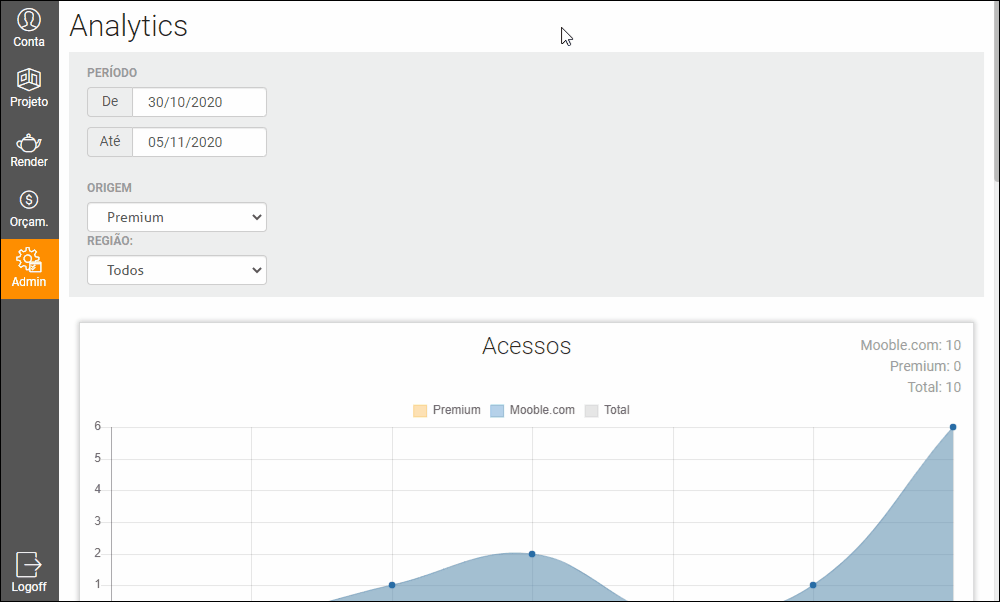Toggle the Total legend series

point(607,410)
